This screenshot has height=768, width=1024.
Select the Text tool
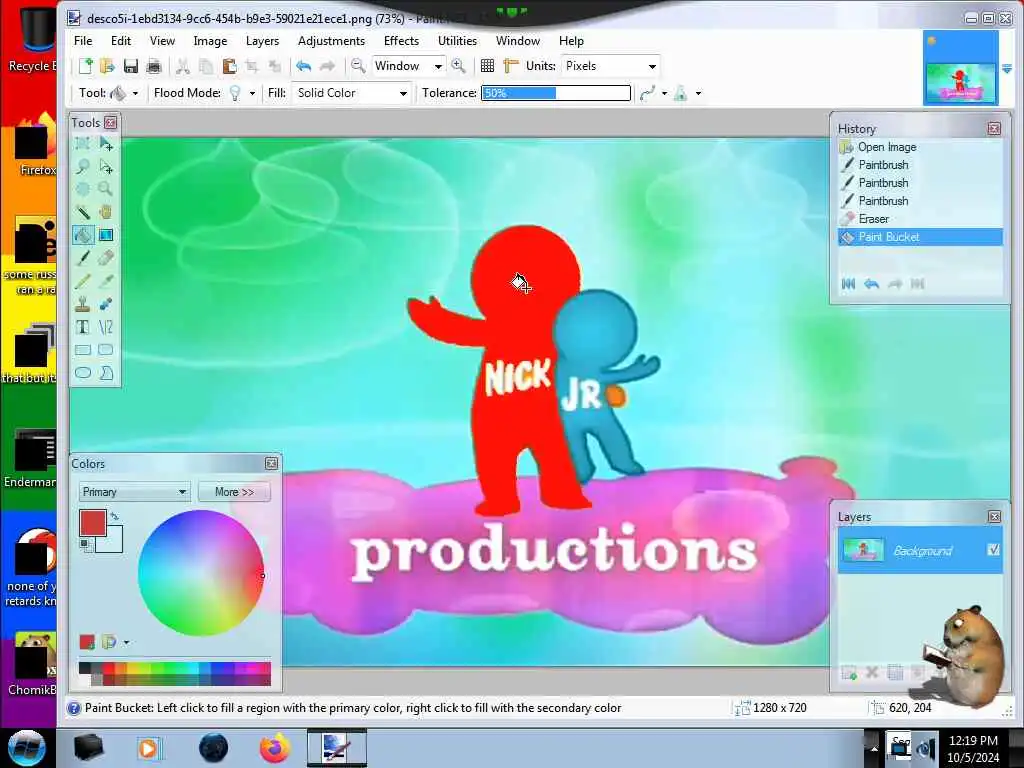(82, 327)
